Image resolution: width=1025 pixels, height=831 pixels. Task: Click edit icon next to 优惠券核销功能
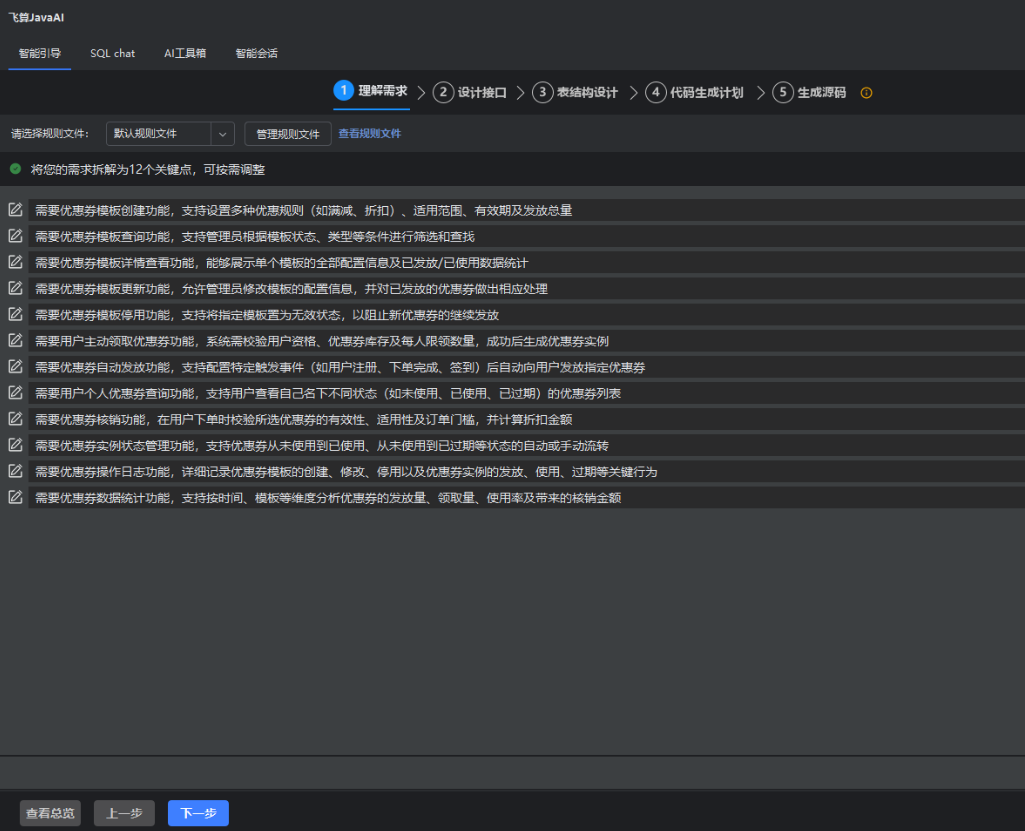coord(15,419)
